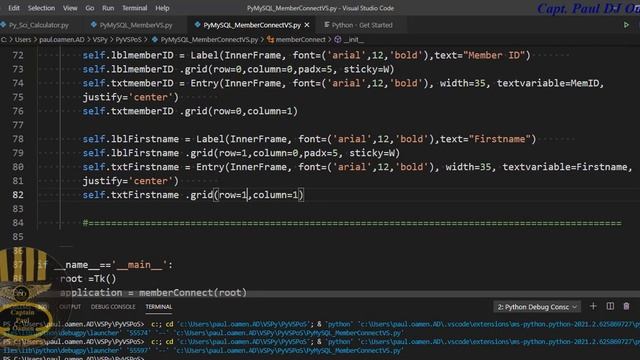640x360 pixels.
Task: Create a new terminal with plus icon
Action: (x=593, y=307)
